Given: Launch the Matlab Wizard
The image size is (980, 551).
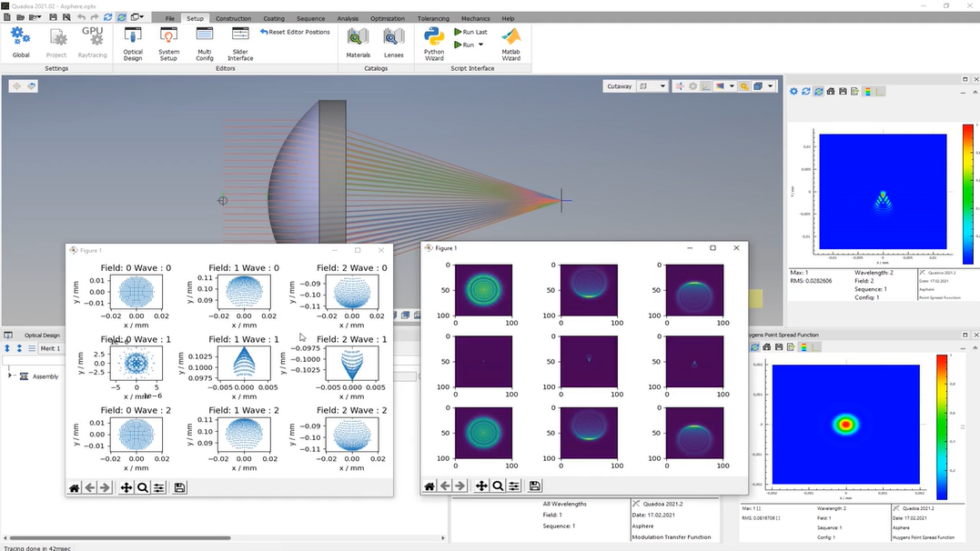Looking at the screenshot, I should click(511, 44).
